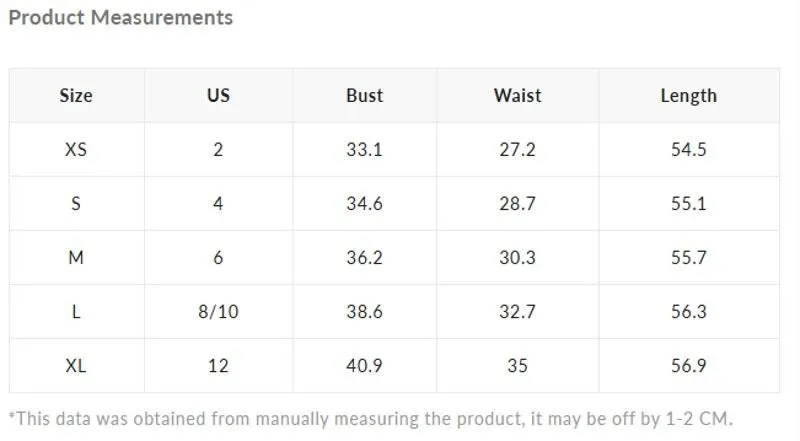800x441 pixels.
Task: Click bust value 36.2
Action: 364,257
